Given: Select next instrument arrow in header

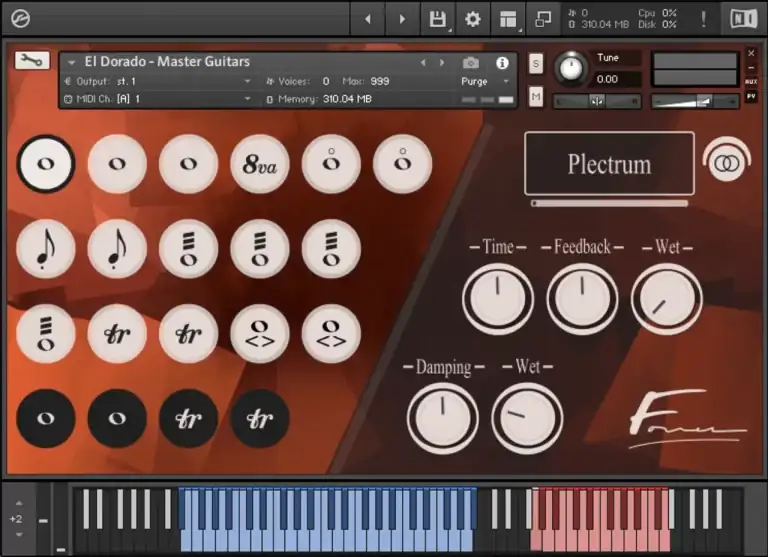Looking at the screenshot, I should (442, 63).
